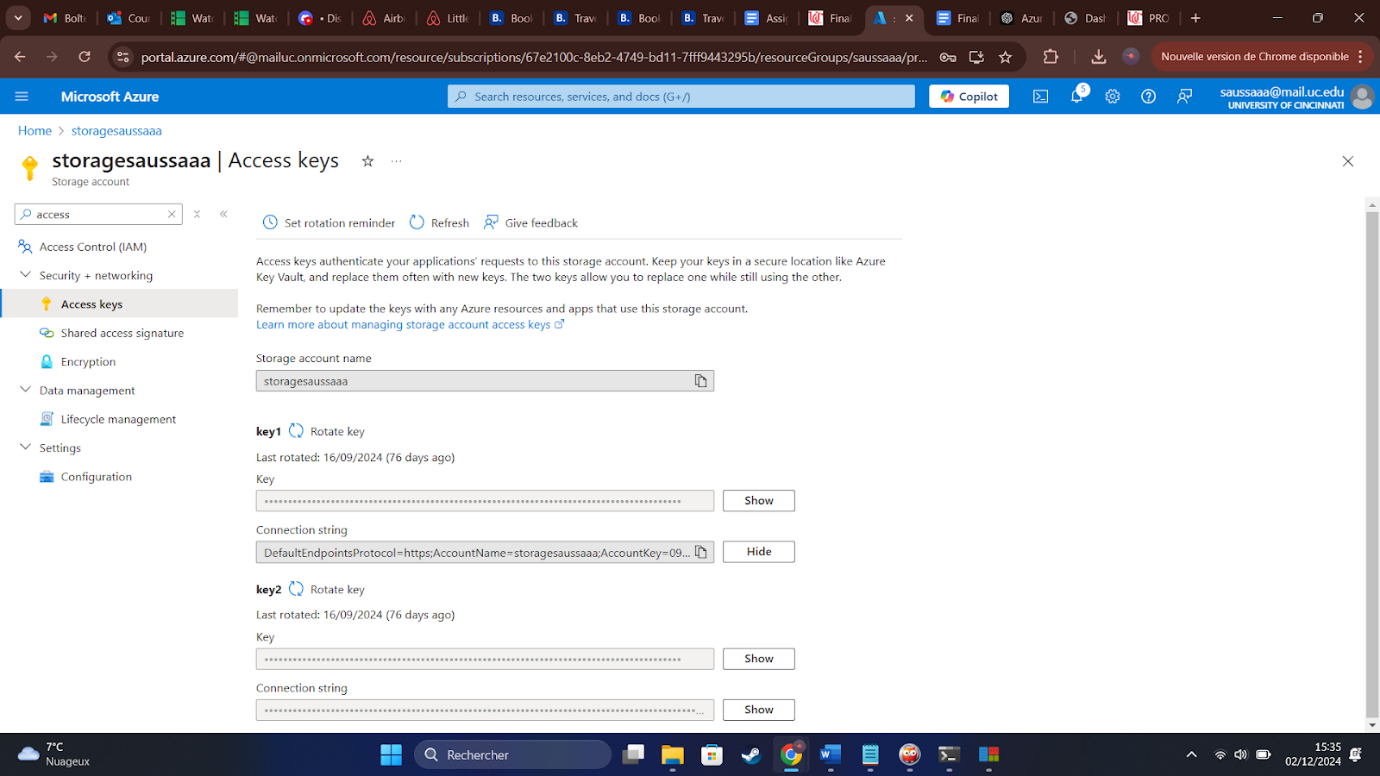
Task: Favorite this page with the star icon
Action: 368,161
